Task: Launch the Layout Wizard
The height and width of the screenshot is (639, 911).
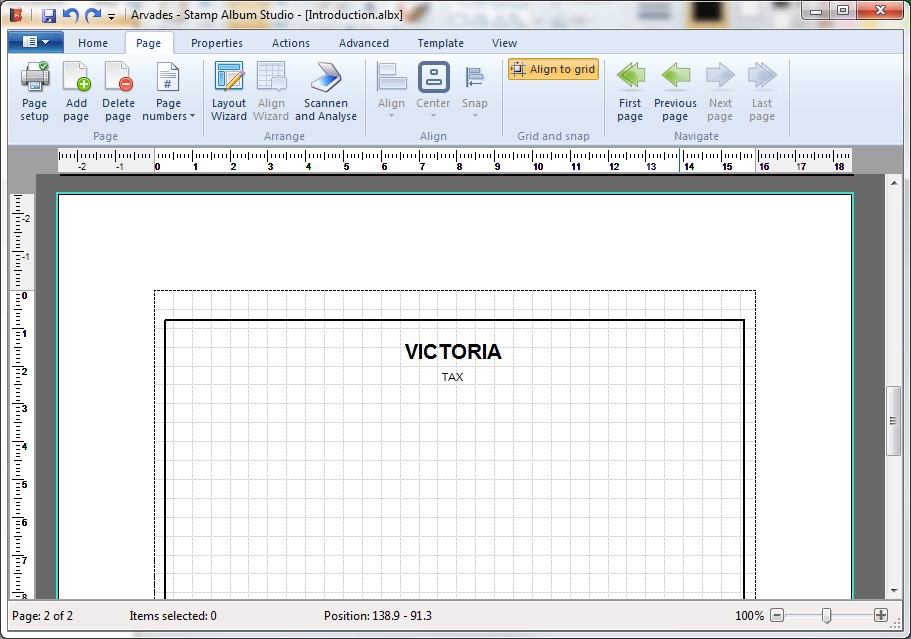Action: pos(229,92)
